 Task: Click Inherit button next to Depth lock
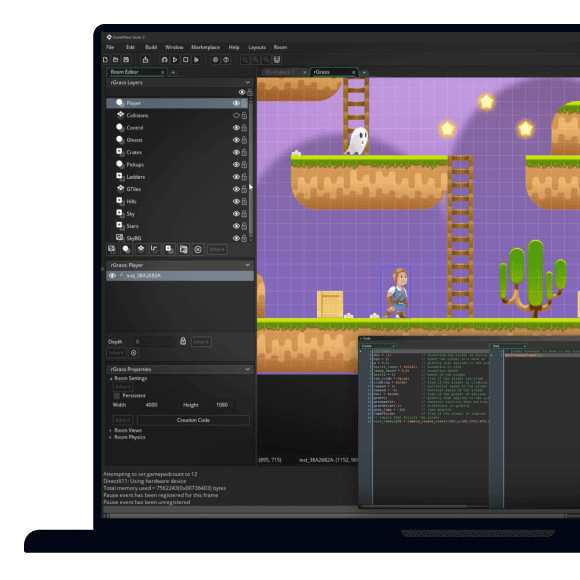[x=201, y=342]
